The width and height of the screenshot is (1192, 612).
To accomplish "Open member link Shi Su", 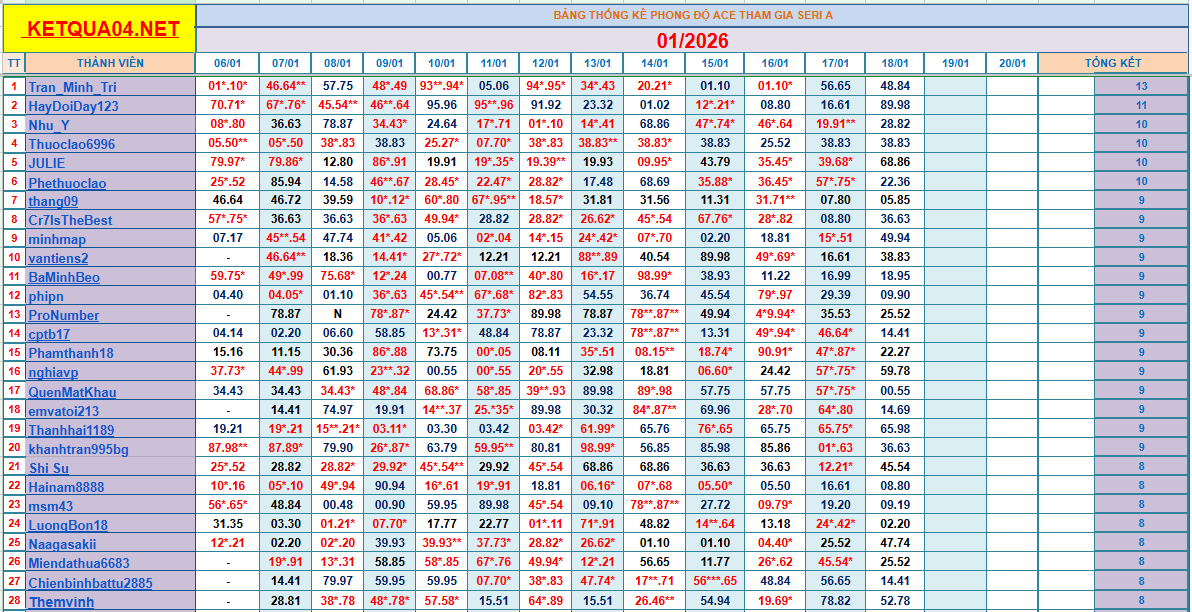I will point(49,468).
